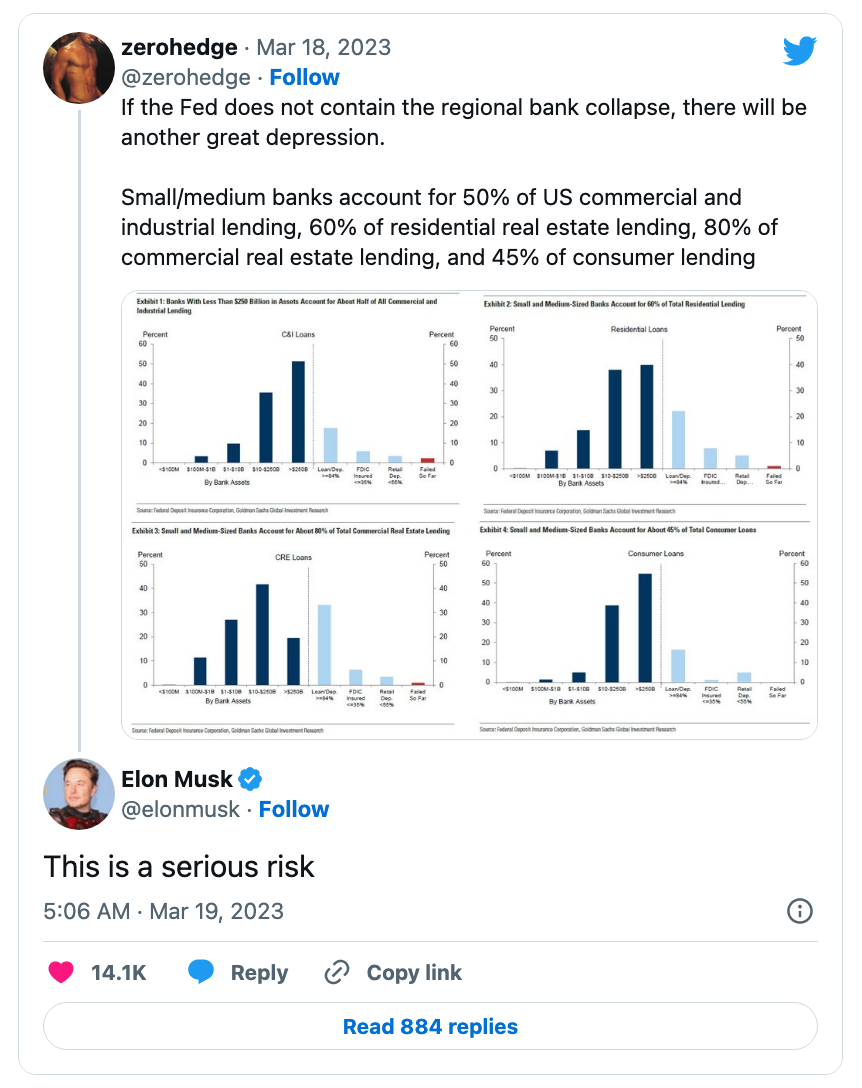Read 884 replies button
862x1088 pixels.
[430, 1026]
